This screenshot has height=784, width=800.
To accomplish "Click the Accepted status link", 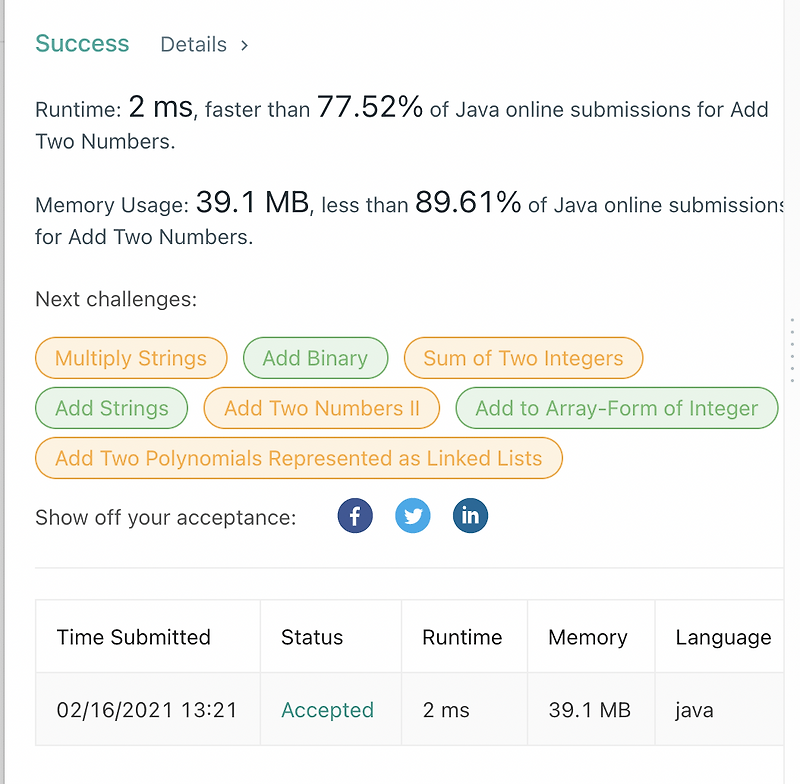I will 327,710.
